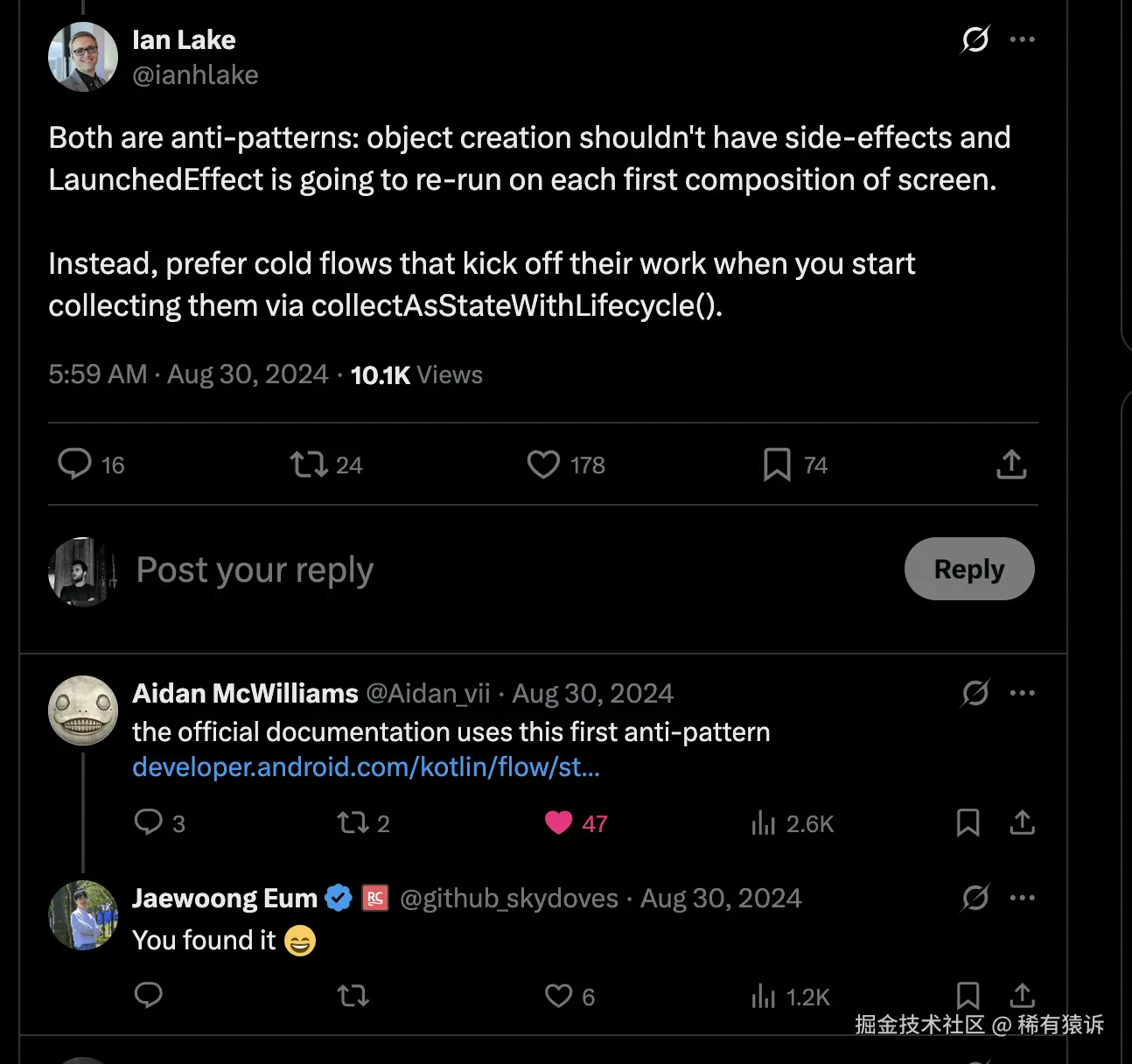
Task: Unlike Aidan McWilliams' reply
Action: tap(559, 823)
